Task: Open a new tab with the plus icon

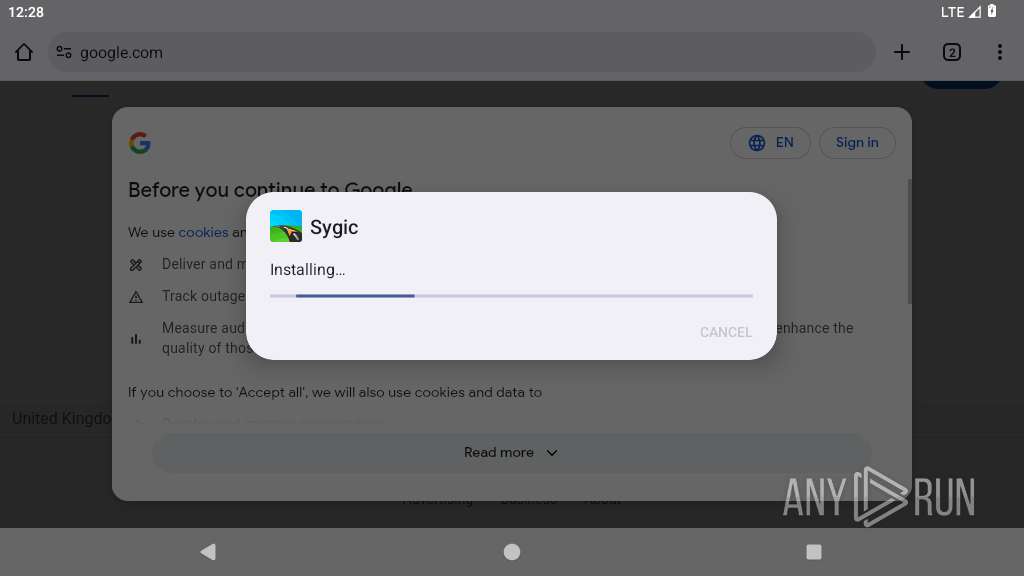Action: pyautogui.click(x=901, y=52)
